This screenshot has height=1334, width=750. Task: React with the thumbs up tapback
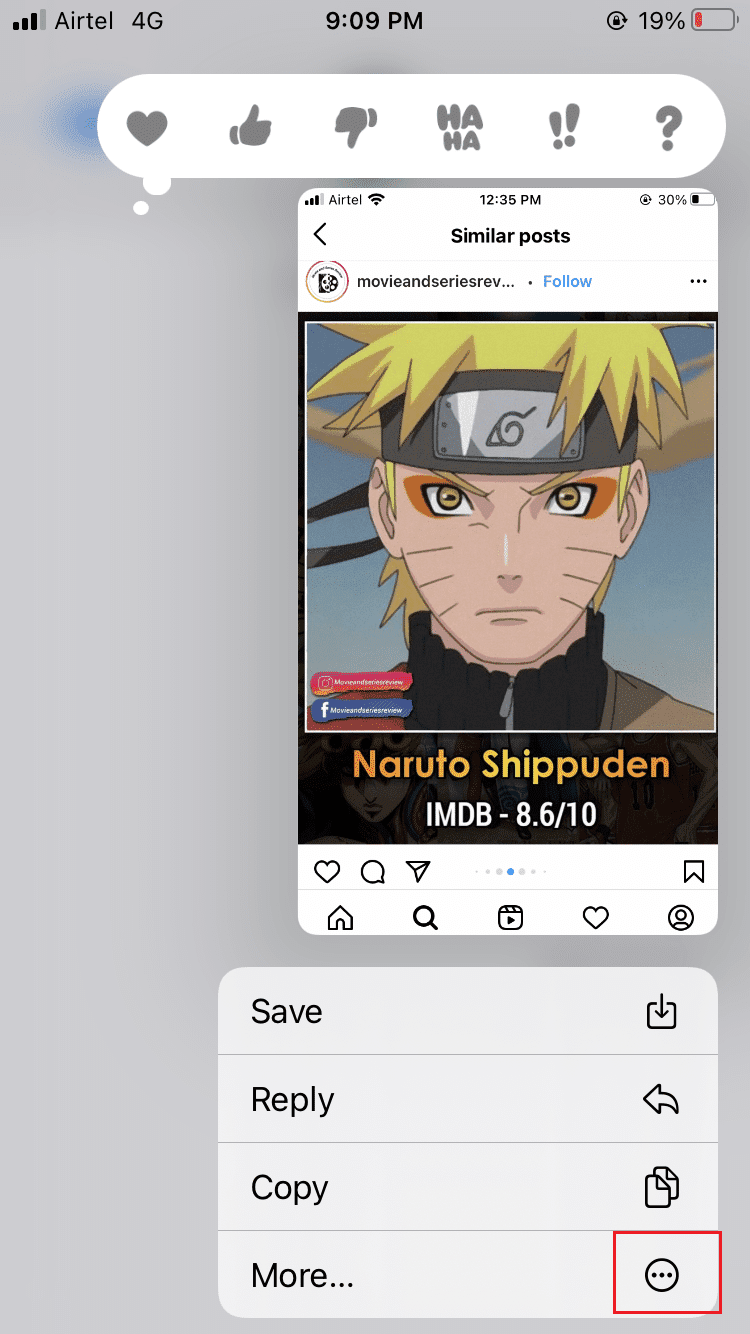[249, 126]
